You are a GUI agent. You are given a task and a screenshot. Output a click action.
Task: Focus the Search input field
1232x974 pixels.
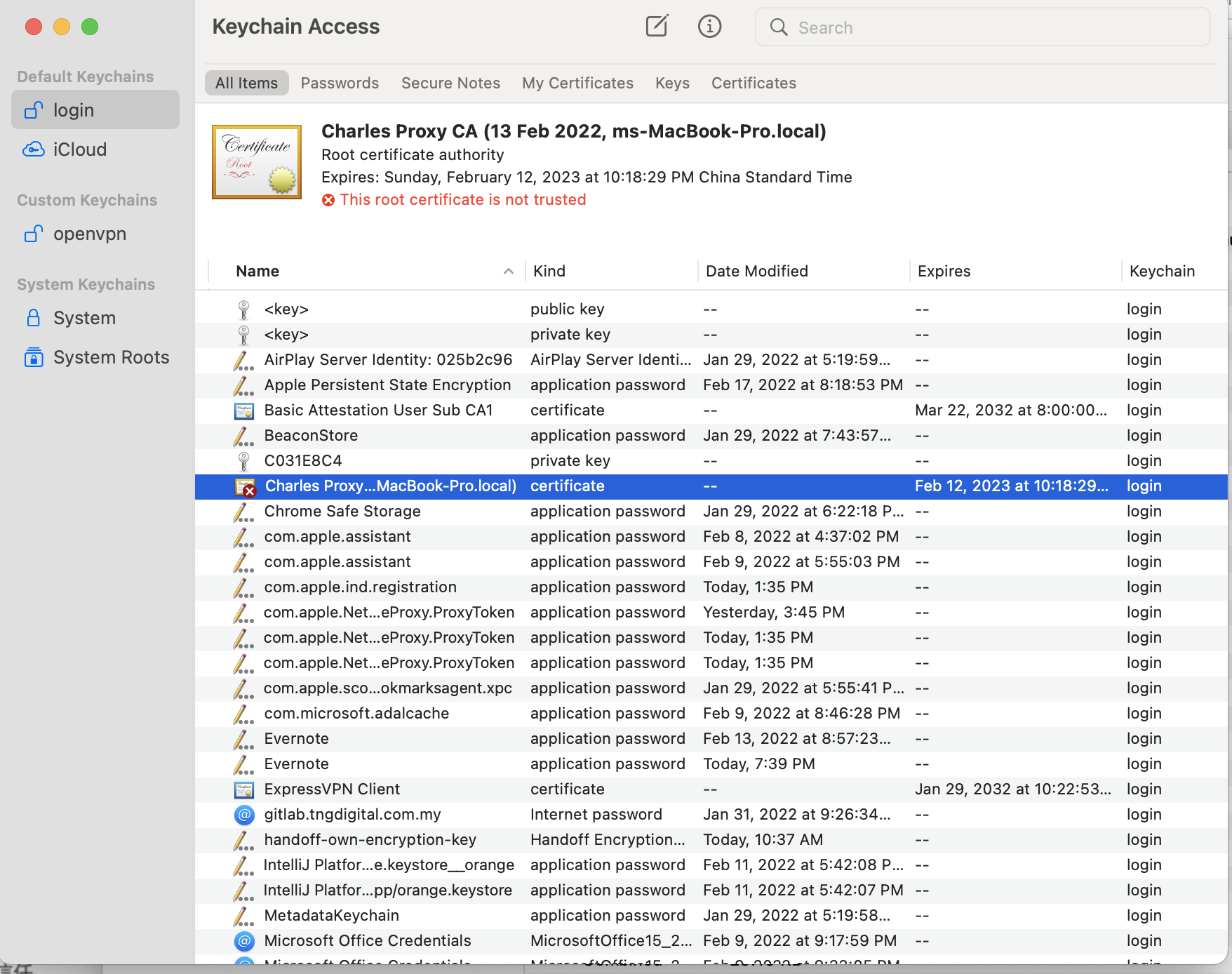(982, 27)
